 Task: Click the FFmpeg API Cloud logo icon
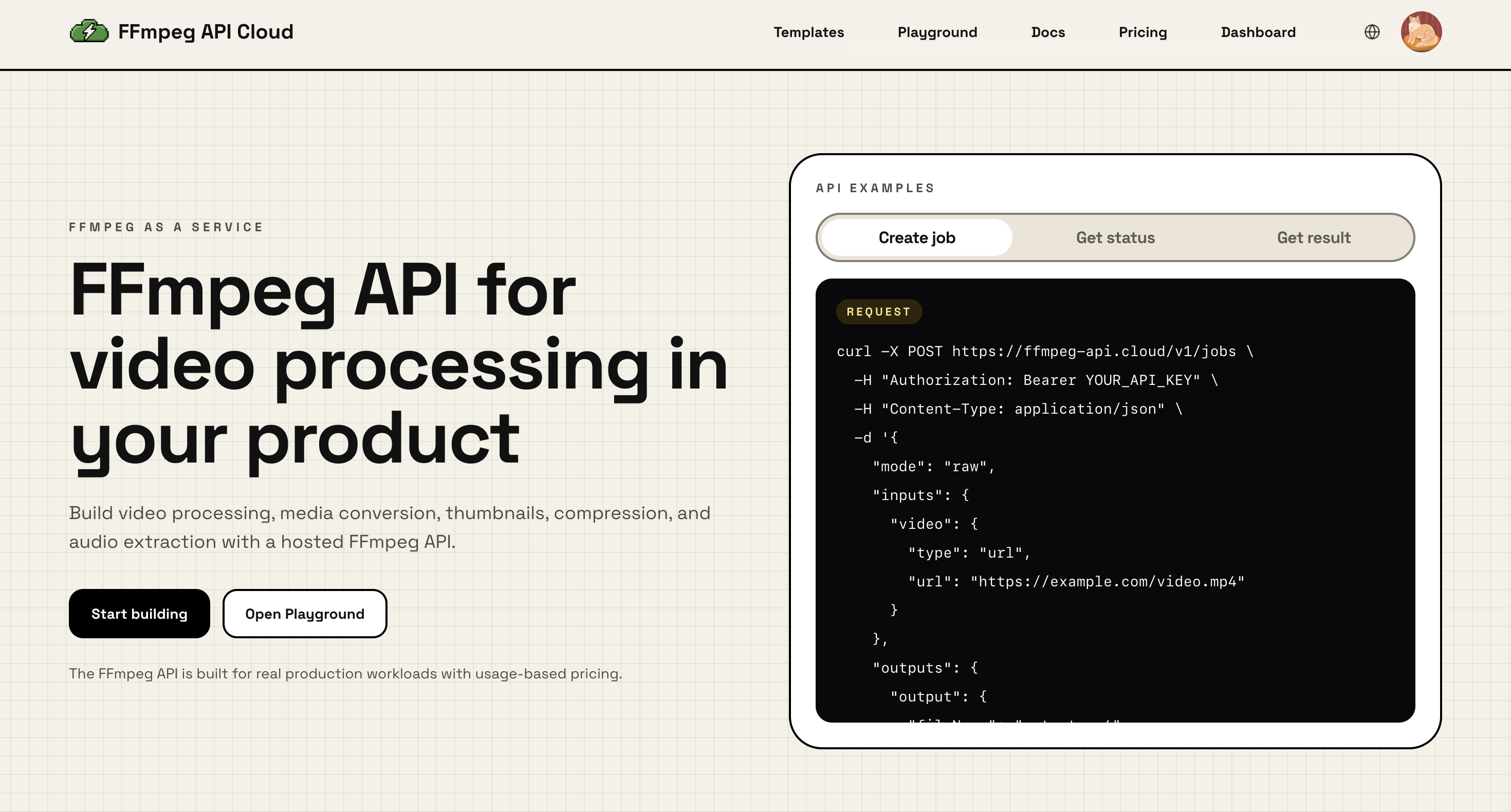click(89, 32)
